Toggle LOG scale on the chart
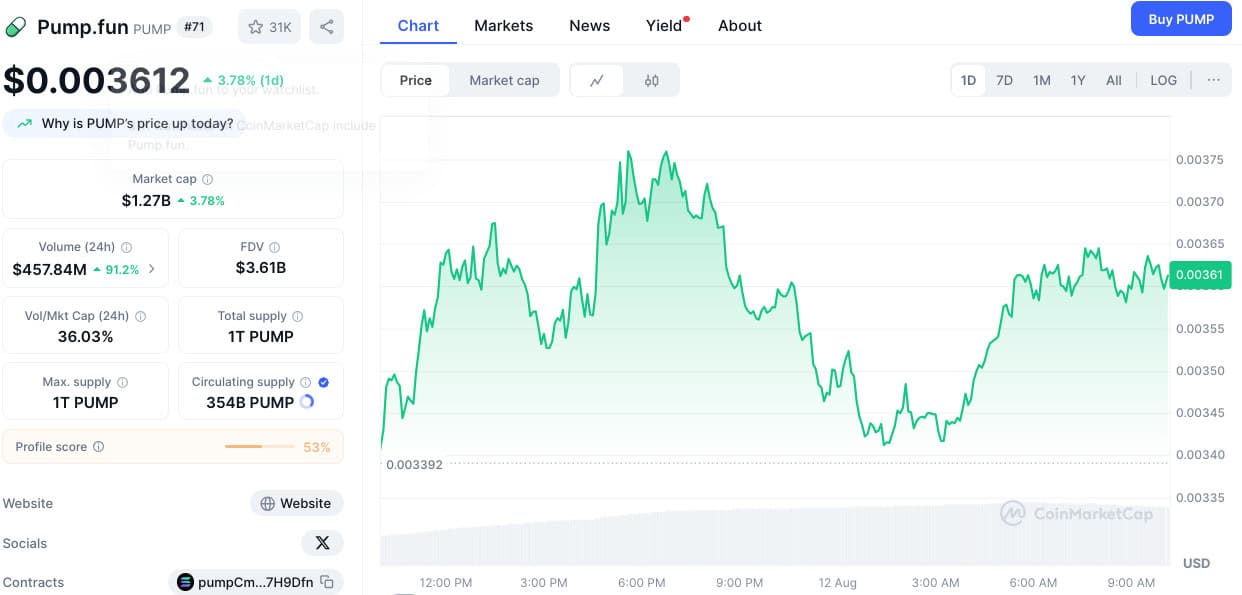 1163,80
